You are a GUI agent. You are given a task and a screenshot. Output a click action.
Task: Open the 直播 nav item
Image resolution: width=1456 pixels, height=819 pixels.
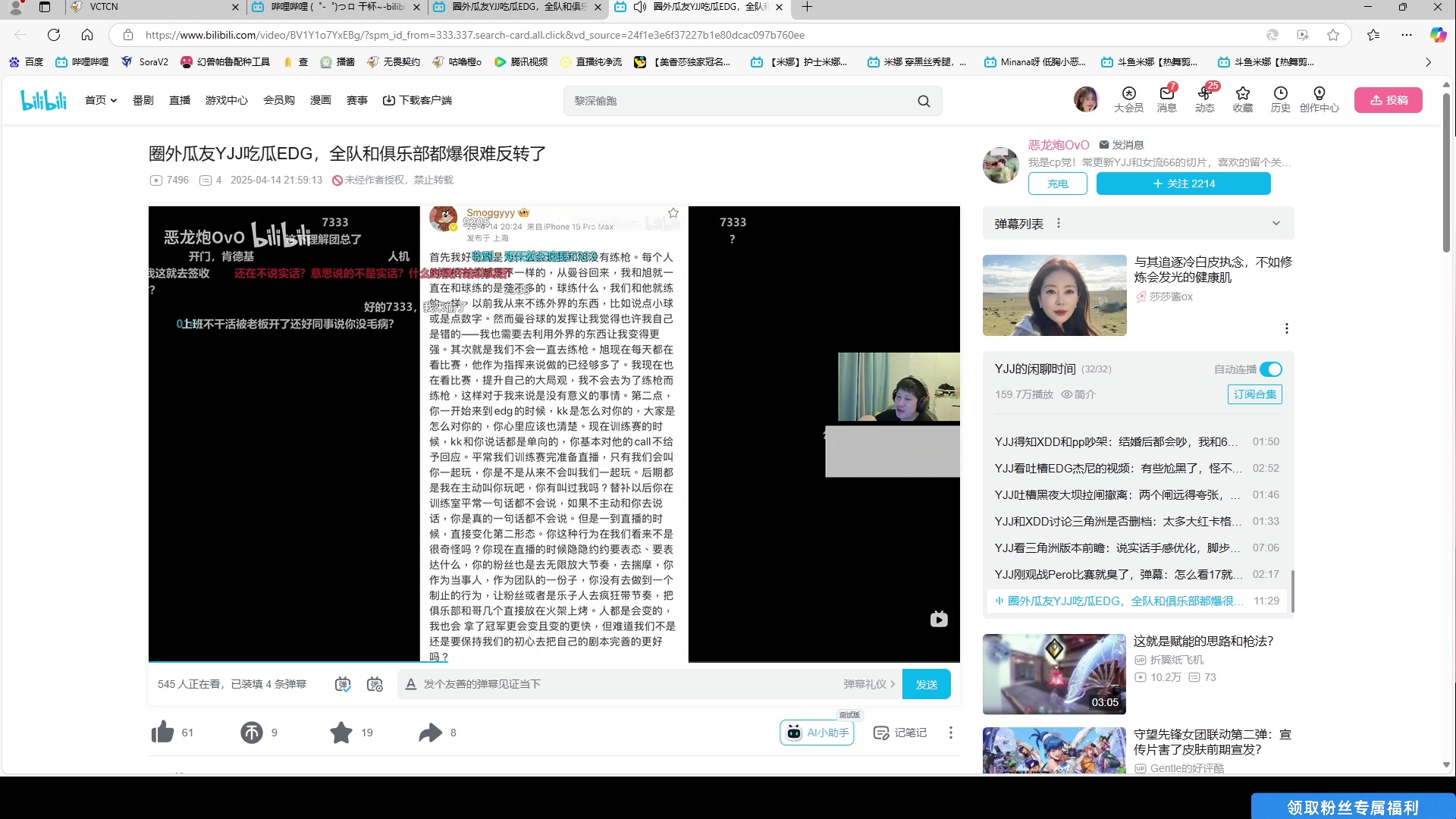pos(180,100)
